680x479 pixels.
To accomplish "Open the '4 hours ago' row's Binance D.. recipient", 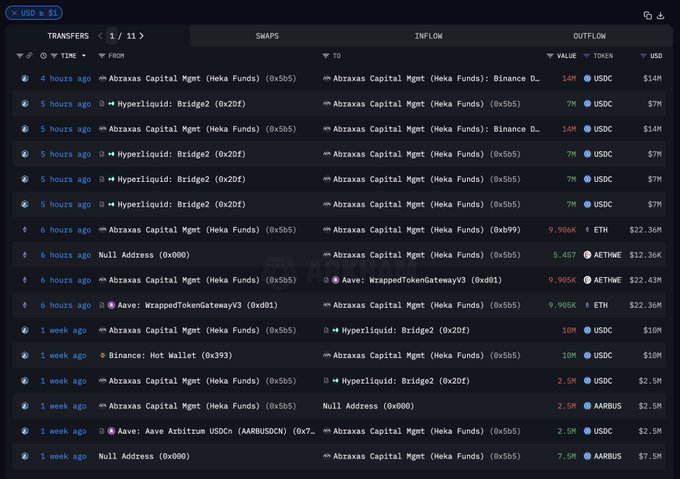I will [436, 78].
